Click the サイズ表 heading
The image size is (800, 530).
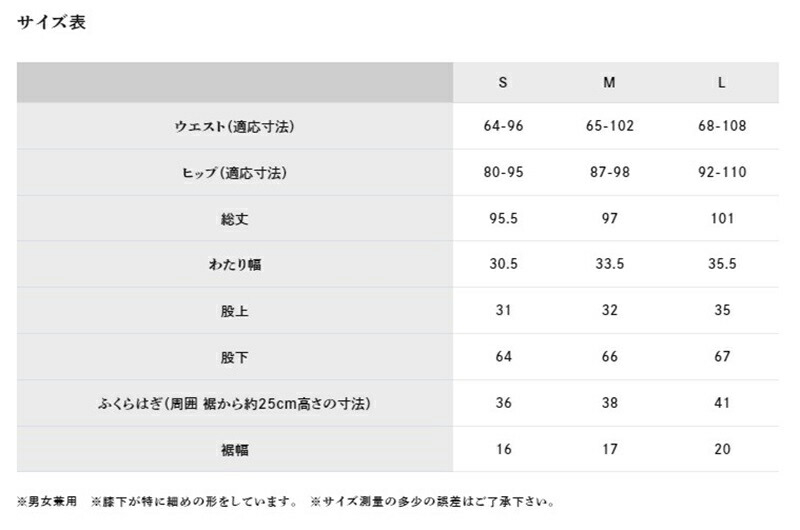(x=51, y=23)
